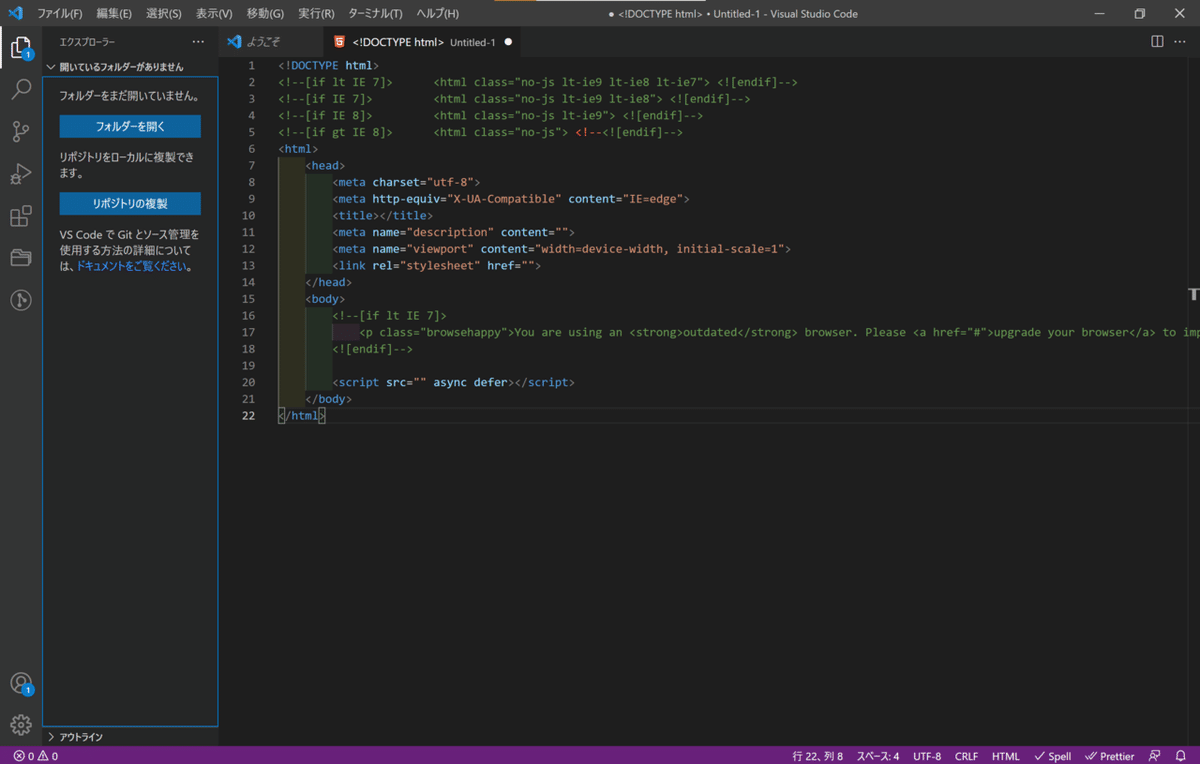Switch to the ようこそ tab
The width and height of the screenshot is (1200, 764).
[271, 42]
